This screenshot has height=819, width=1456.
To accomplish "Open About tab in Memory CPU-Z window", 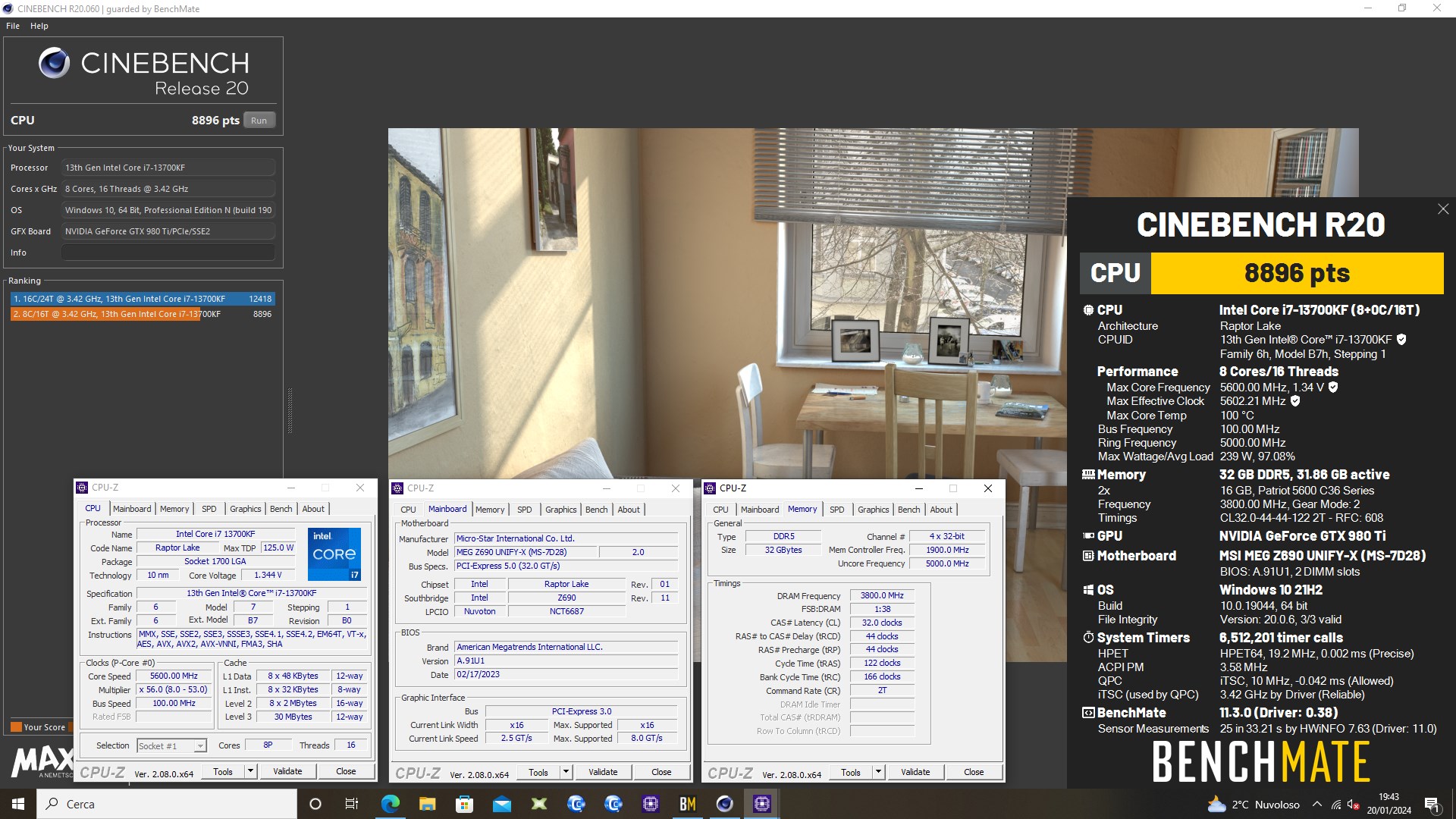I will [941, 510].
